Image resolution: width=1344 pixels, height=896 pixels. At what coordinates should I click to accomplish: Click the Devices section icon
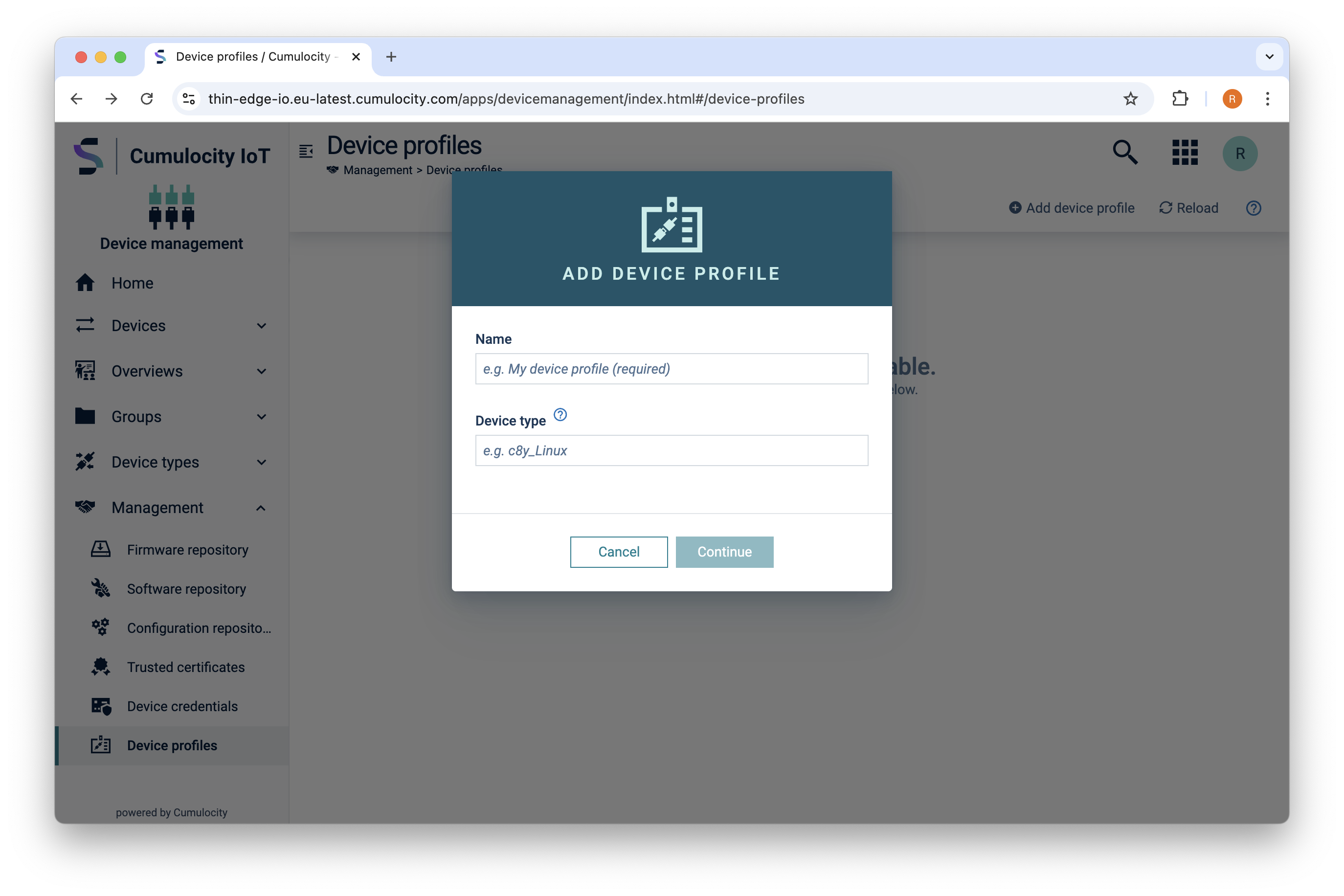click(x=85, y=325)
